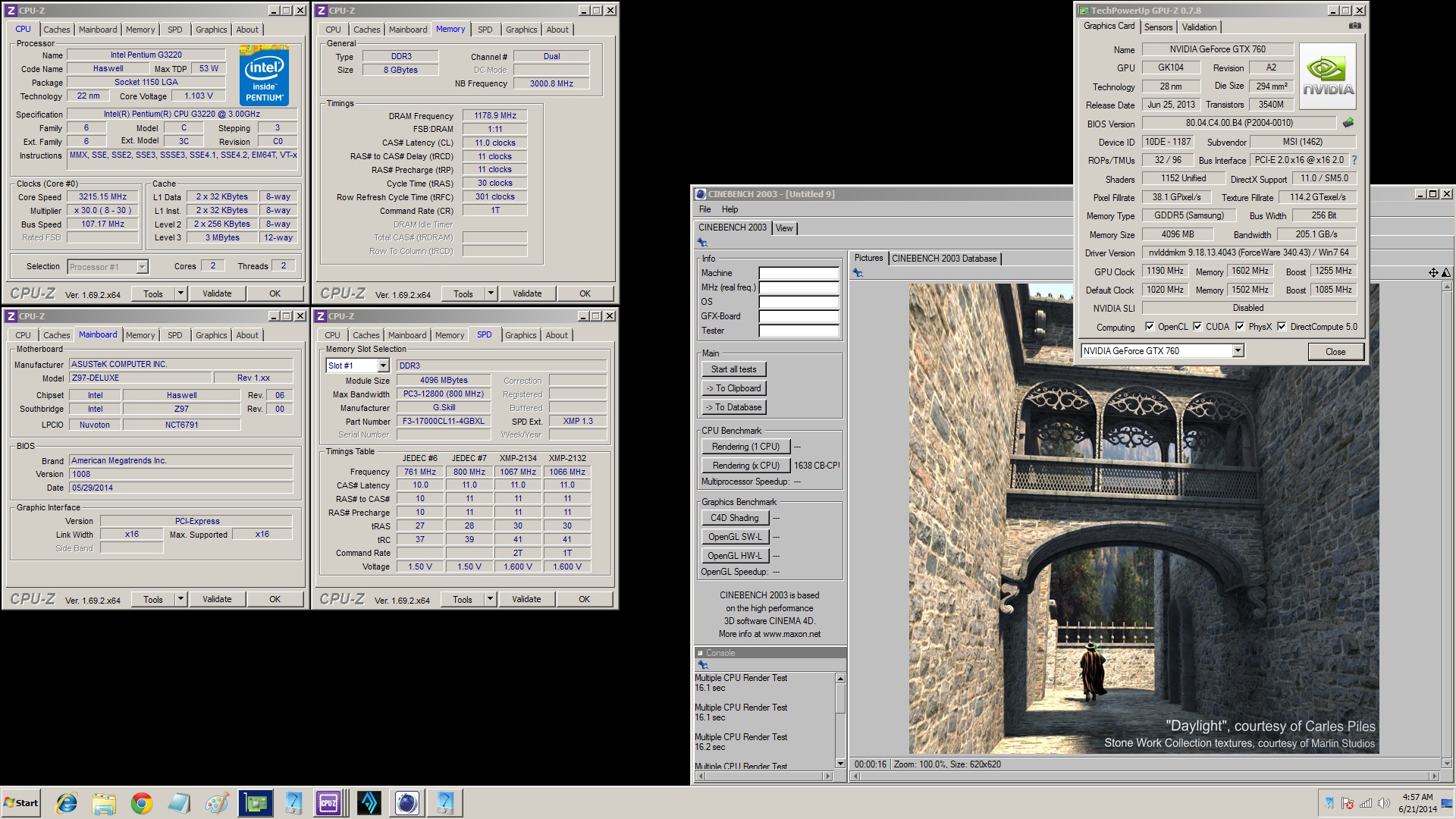Click the Bus Interface question mark icon
Screen dimensions: 1456x819
1354,160
